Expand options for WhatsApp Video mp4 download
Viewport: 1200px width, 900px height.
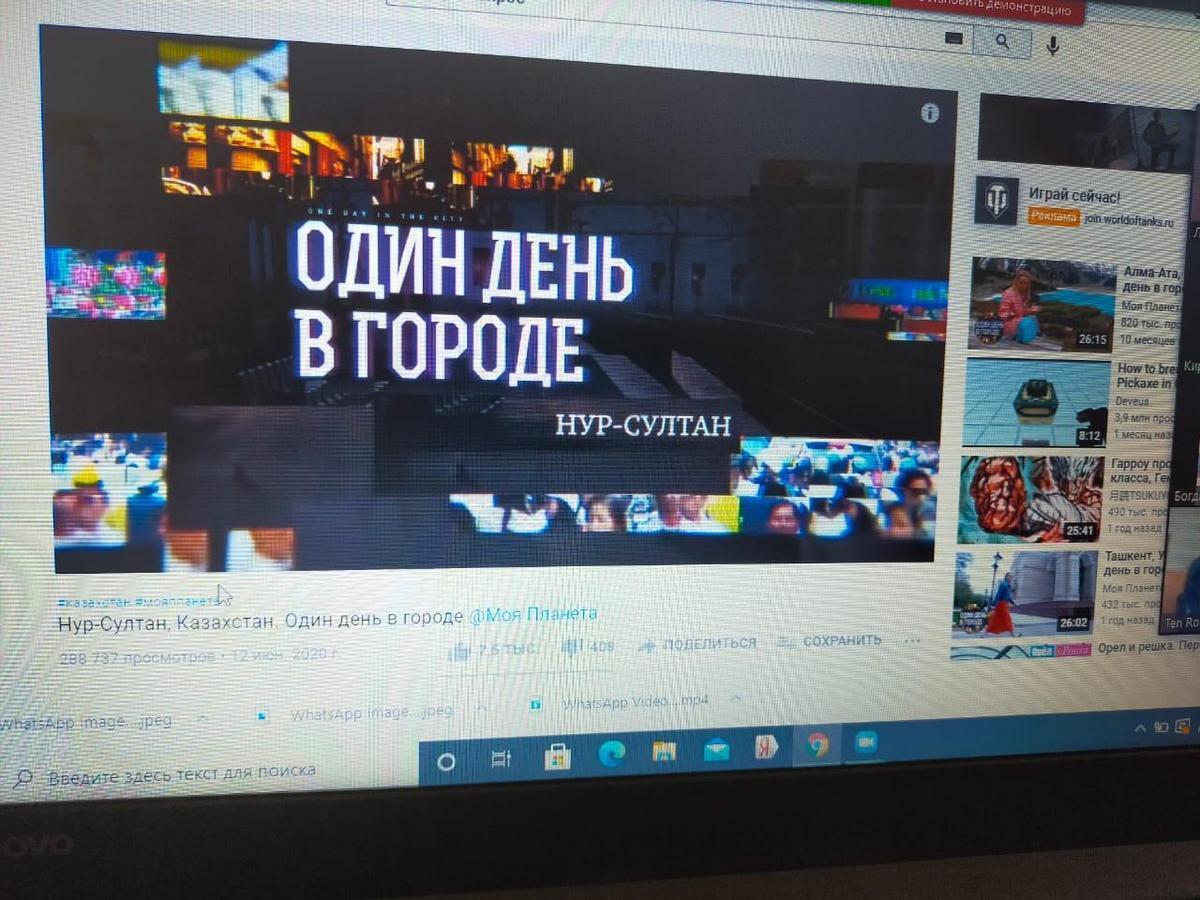click(735, 699)
